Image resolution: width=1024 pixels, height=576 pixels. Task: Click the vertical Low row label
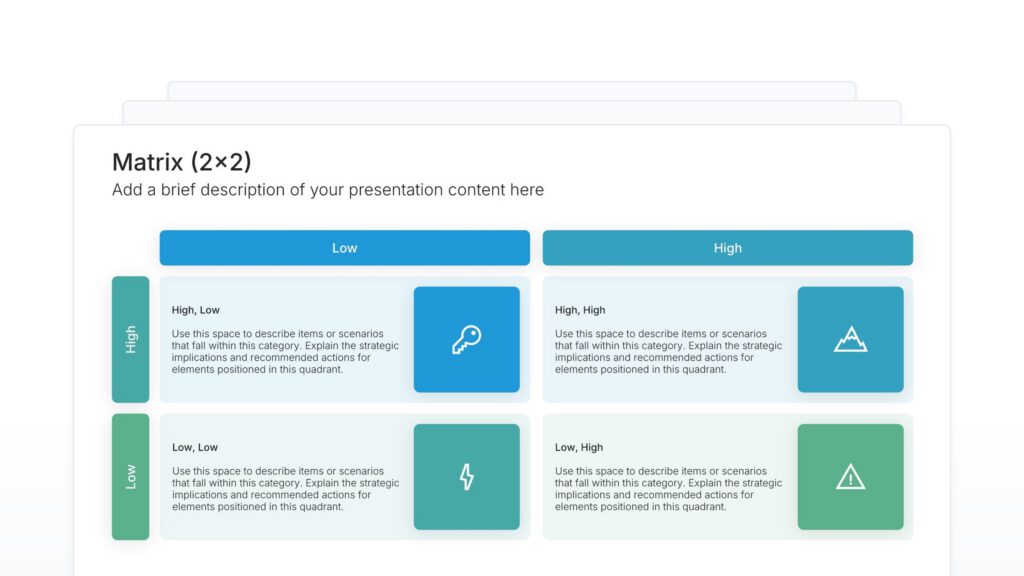[x=130, y=476]
